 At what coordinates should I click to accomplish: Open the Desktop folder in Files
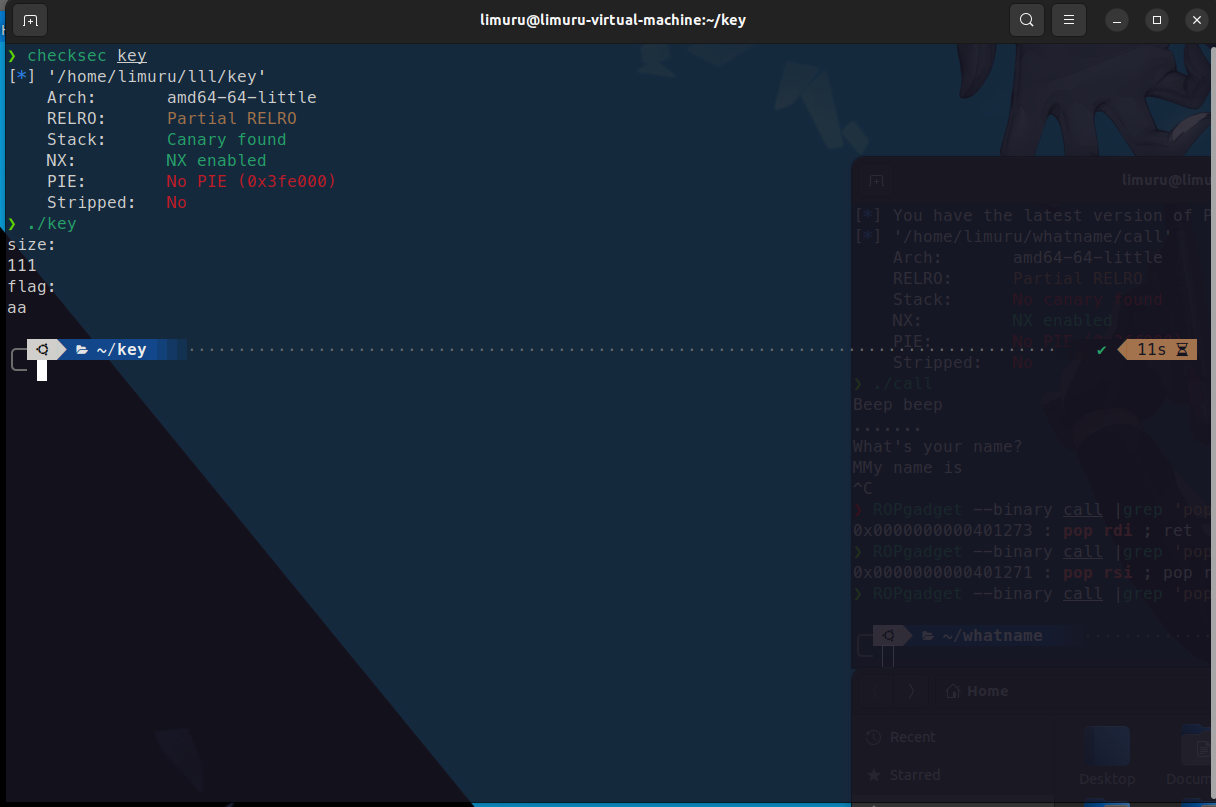1107,756
